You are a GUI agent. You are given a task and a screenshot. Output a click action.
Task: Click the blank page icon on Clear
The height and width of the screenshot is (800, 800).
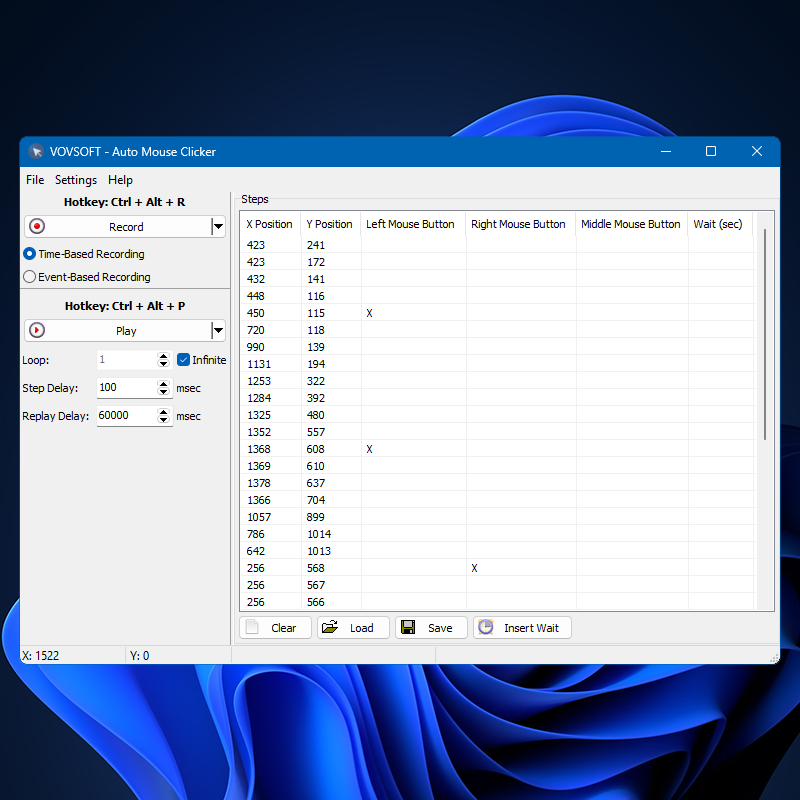pyautogui.click(x=252, y=627)
